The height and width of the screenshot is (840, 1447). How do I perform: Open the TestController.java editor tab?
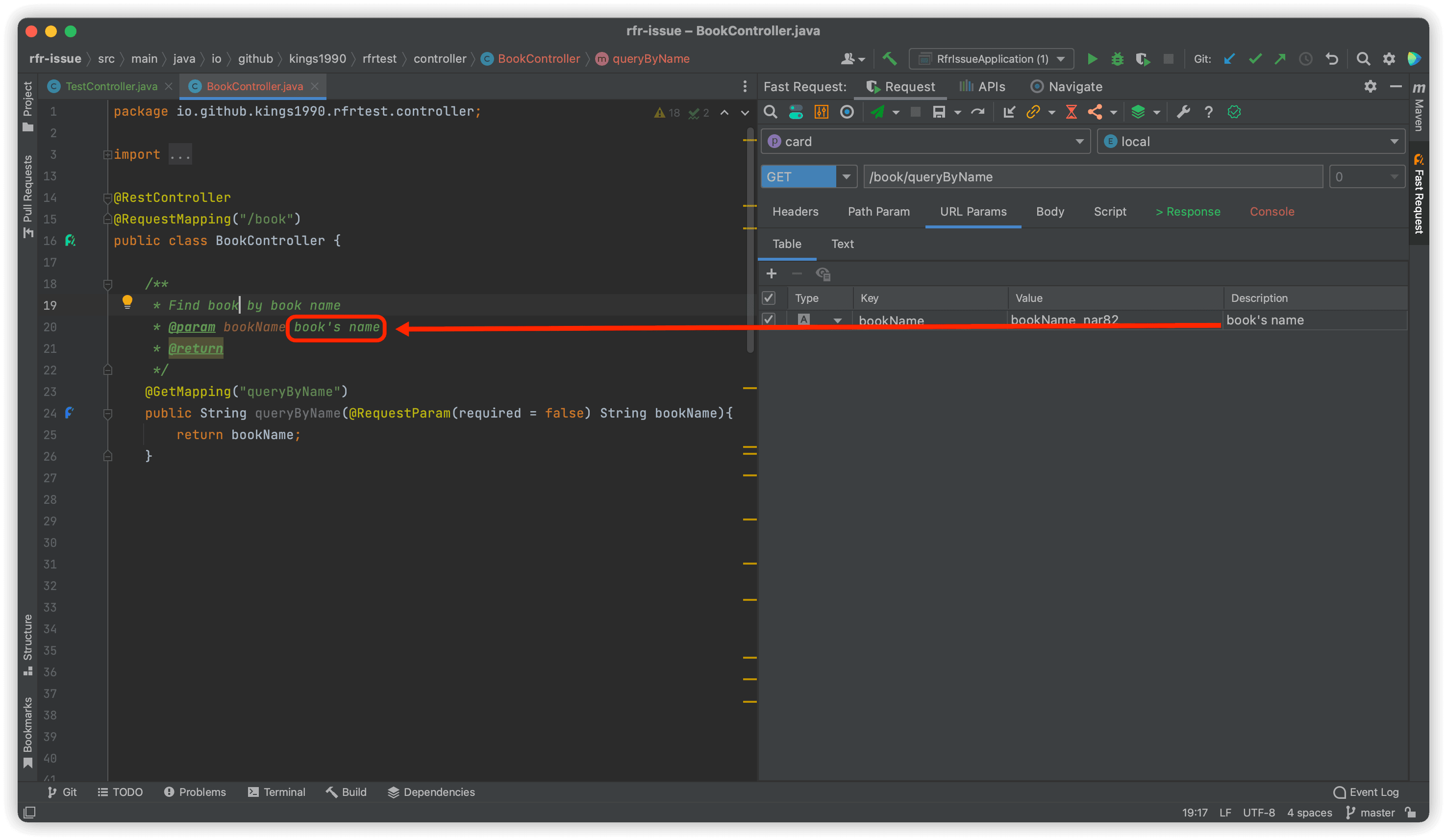(x=111, y=86)
